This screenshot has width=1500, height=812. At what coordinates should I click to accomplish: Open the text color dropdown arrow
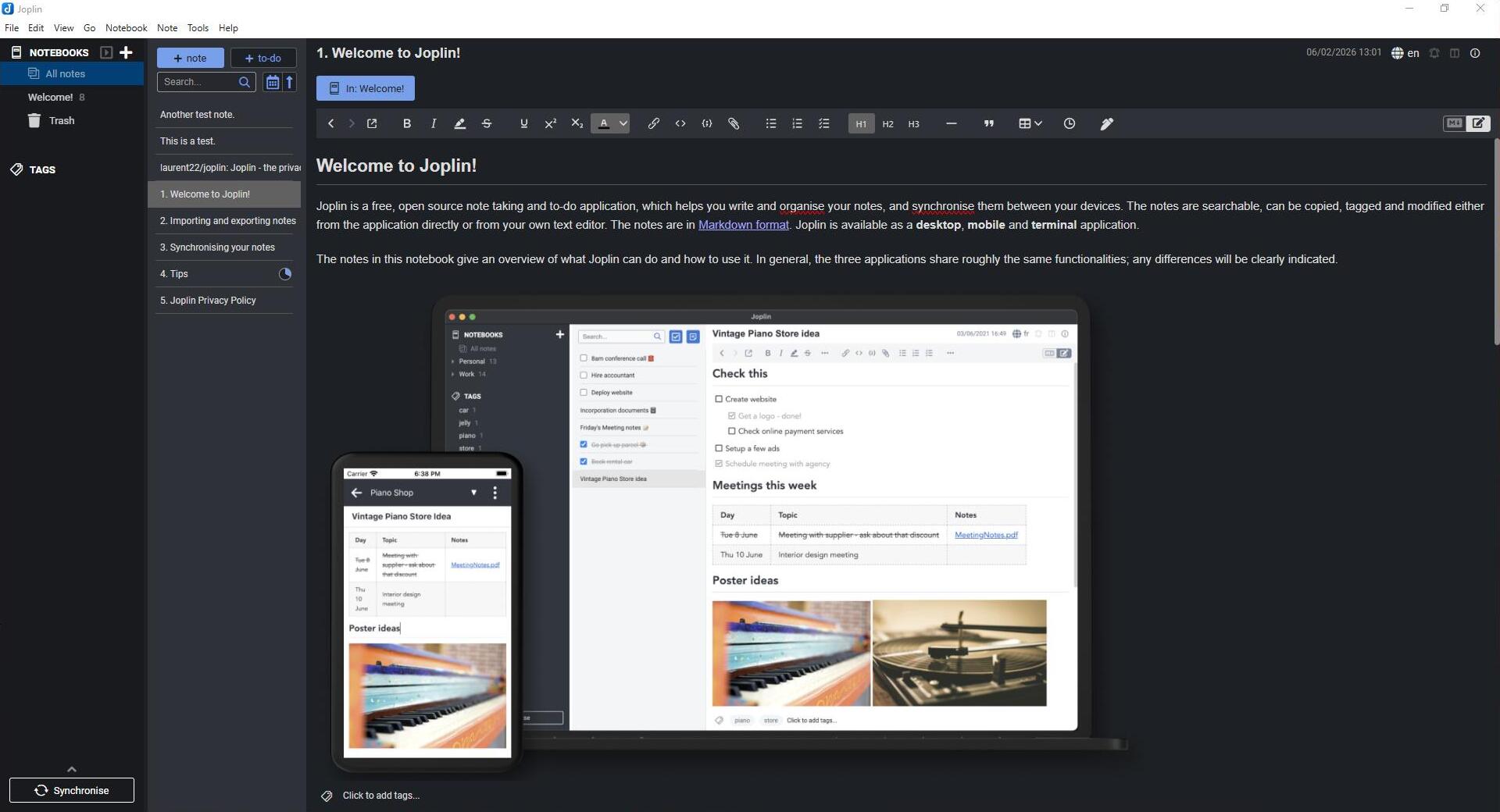click(x=623, y=123)
